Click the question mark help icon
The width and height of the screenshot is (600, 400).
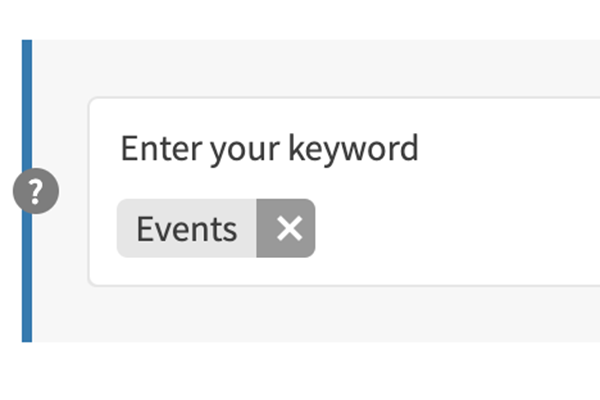click(35, 190)
